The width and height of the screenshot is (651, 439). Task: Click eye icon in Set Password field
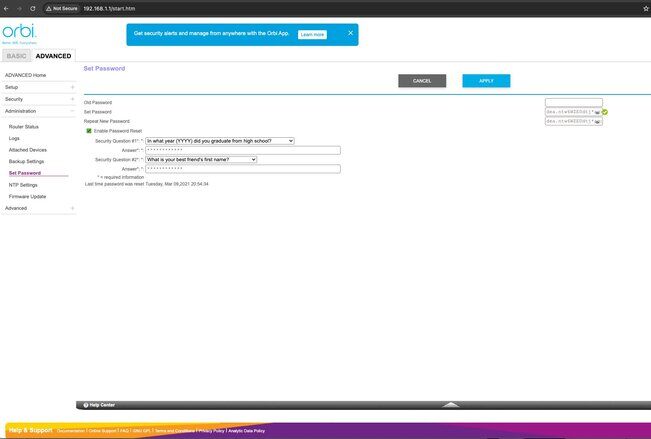597,112
